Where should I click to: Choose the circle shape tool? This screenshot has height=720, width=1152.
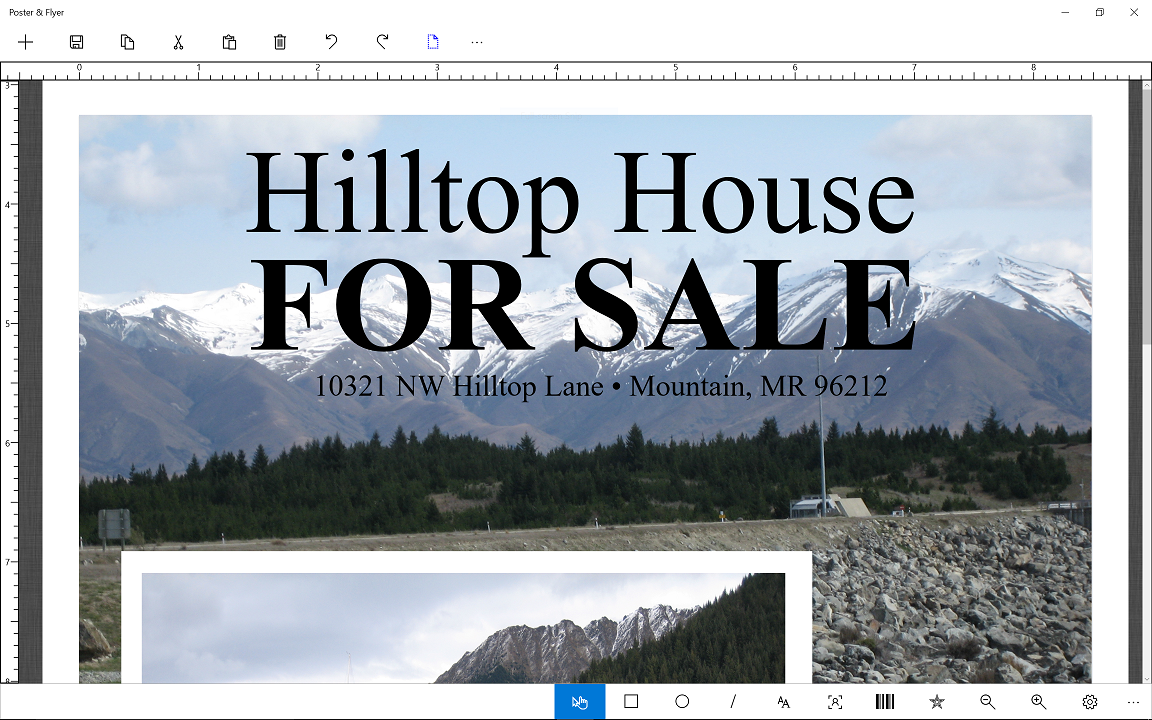coord(682,702)
